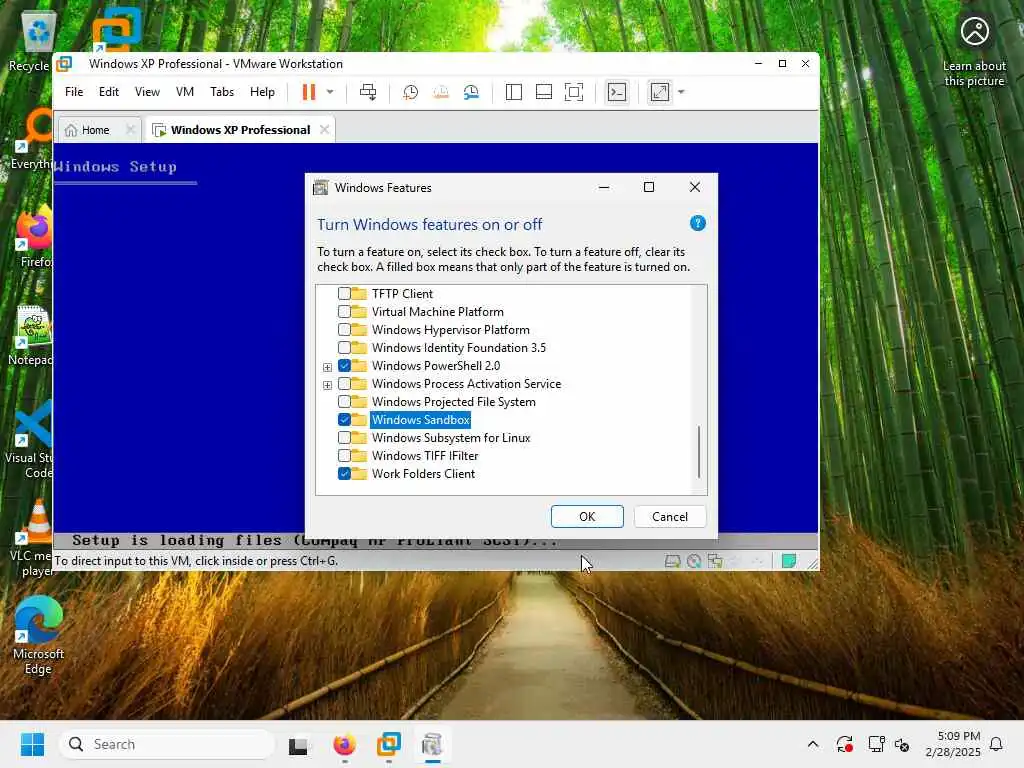Click the hard disk status icon in VMware
This screenshot has width=1024, height=768.
[x=672, y=561]
